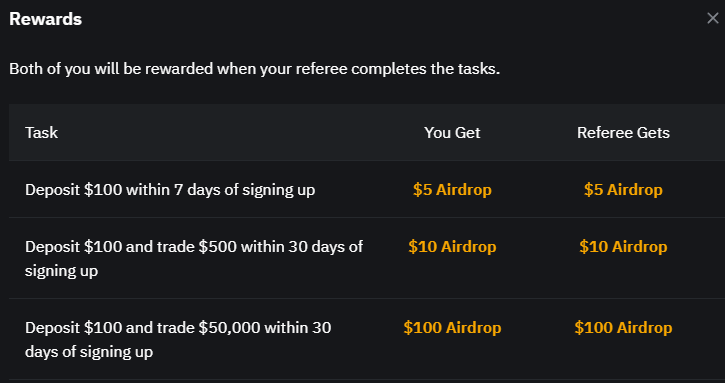Image resolution: width=725 pixels, height=383 pixels.
Task: Click 'days of signing up' in the last row
Action: [x=89, y=352]
